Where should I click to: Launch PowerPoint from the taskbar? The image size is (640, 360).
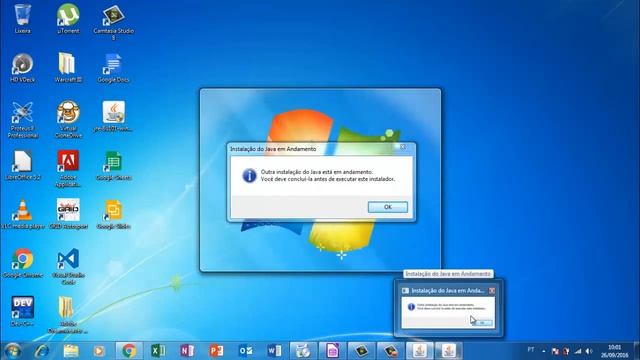pyautogui.click(x=216, y=351)
